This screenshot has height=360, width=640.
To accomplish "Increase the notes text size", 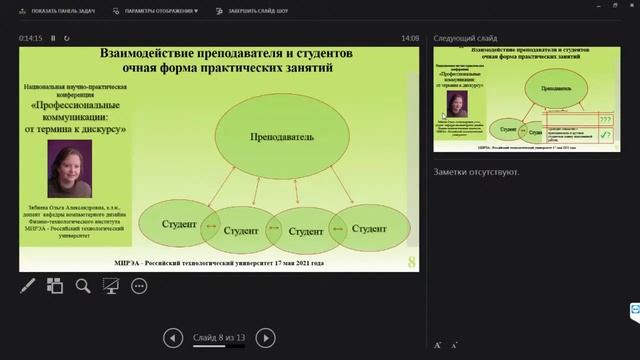I will 438,345.
